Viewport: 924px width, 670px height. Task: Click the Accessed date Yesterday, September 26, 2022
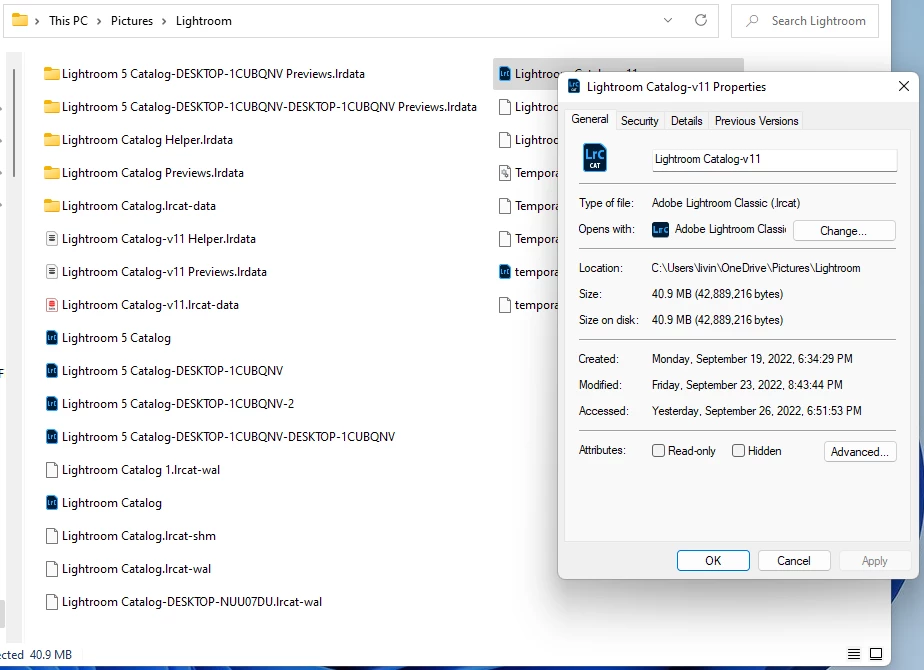point(757,411)
